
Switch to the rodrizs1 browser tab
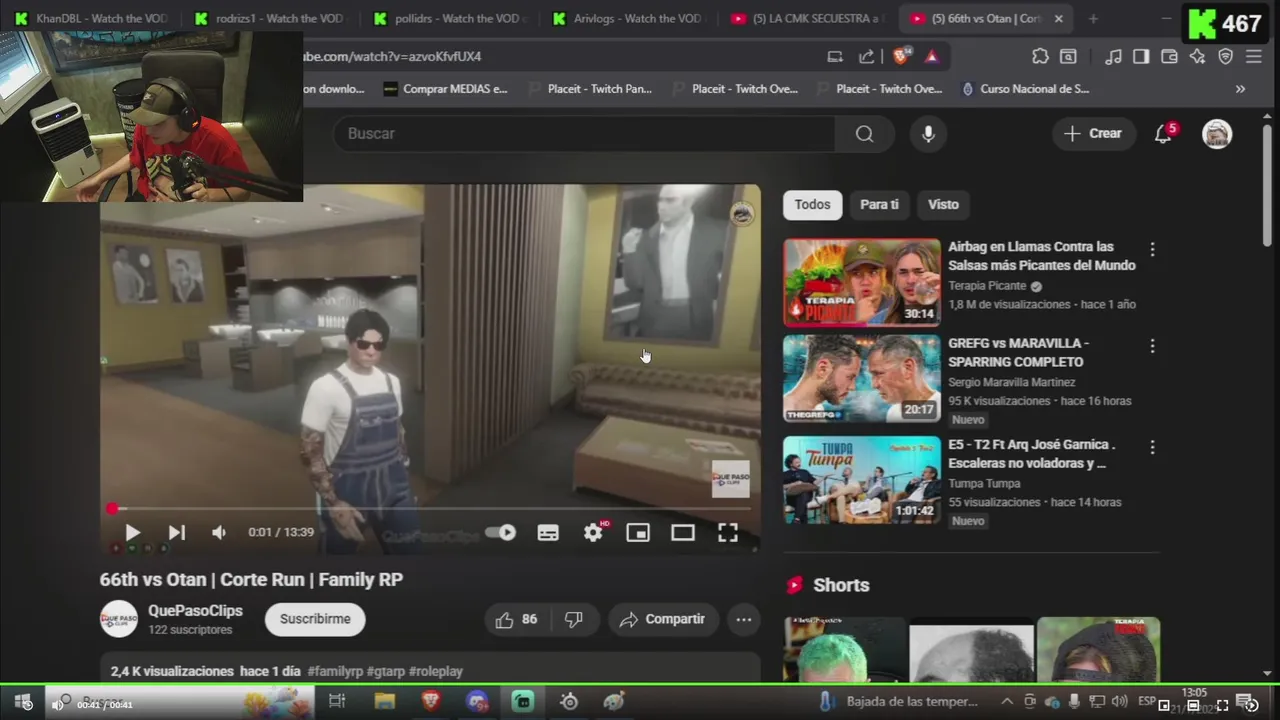(x=270, y=18)
